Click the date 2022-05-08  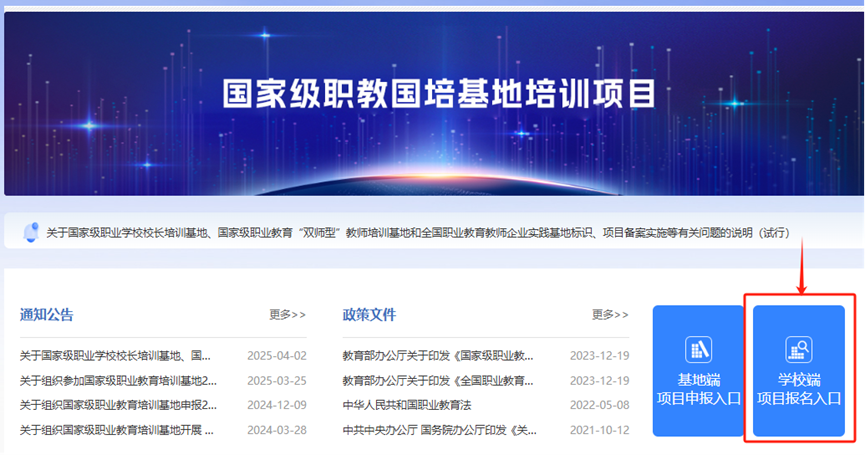point(600,405)
